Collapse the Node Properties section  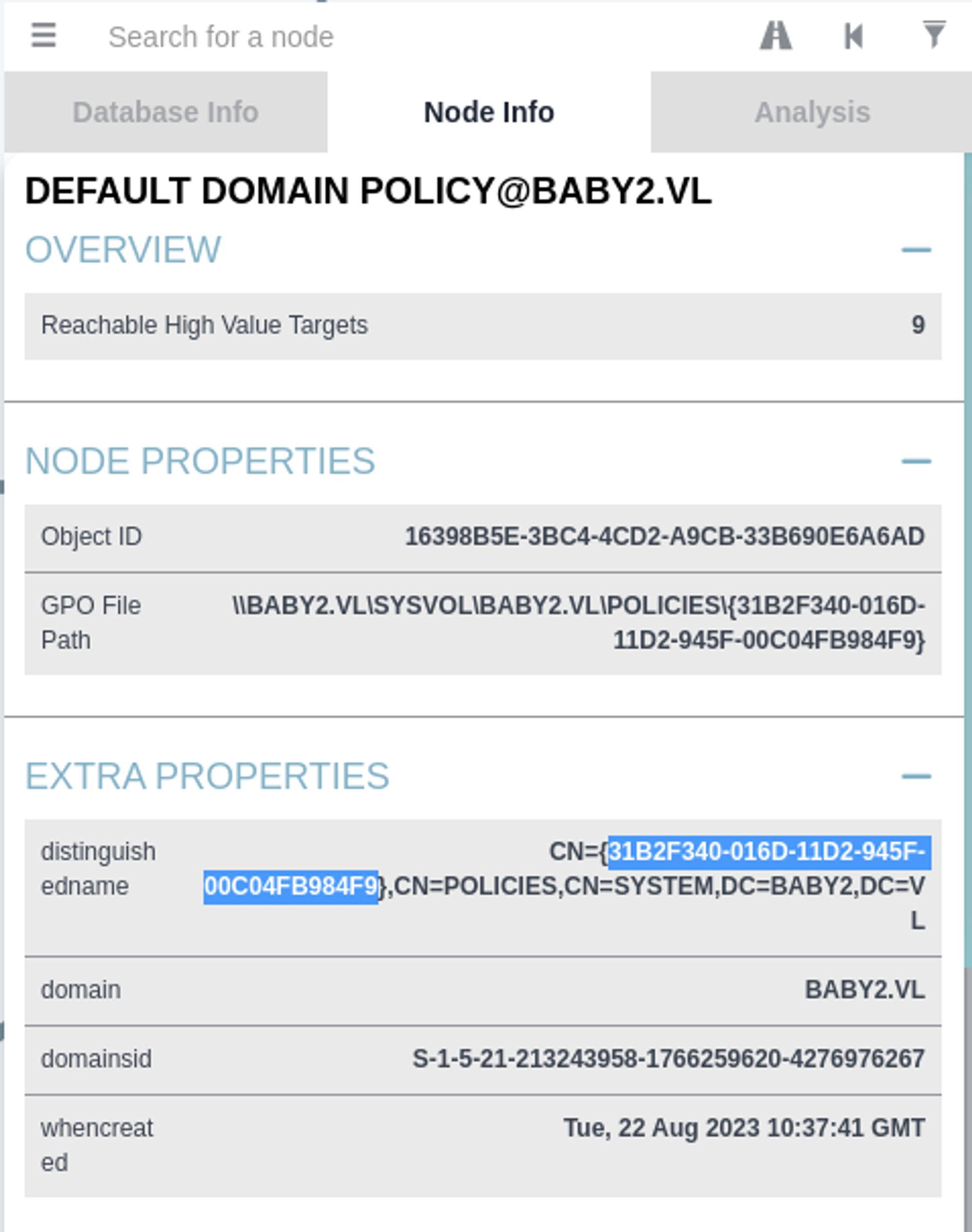(916, 461)
